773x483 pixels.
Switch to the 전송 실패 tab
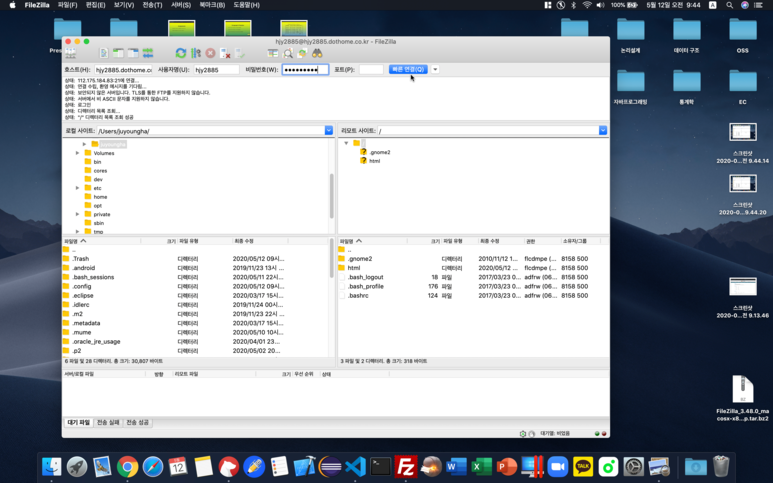tap(108, 422)
